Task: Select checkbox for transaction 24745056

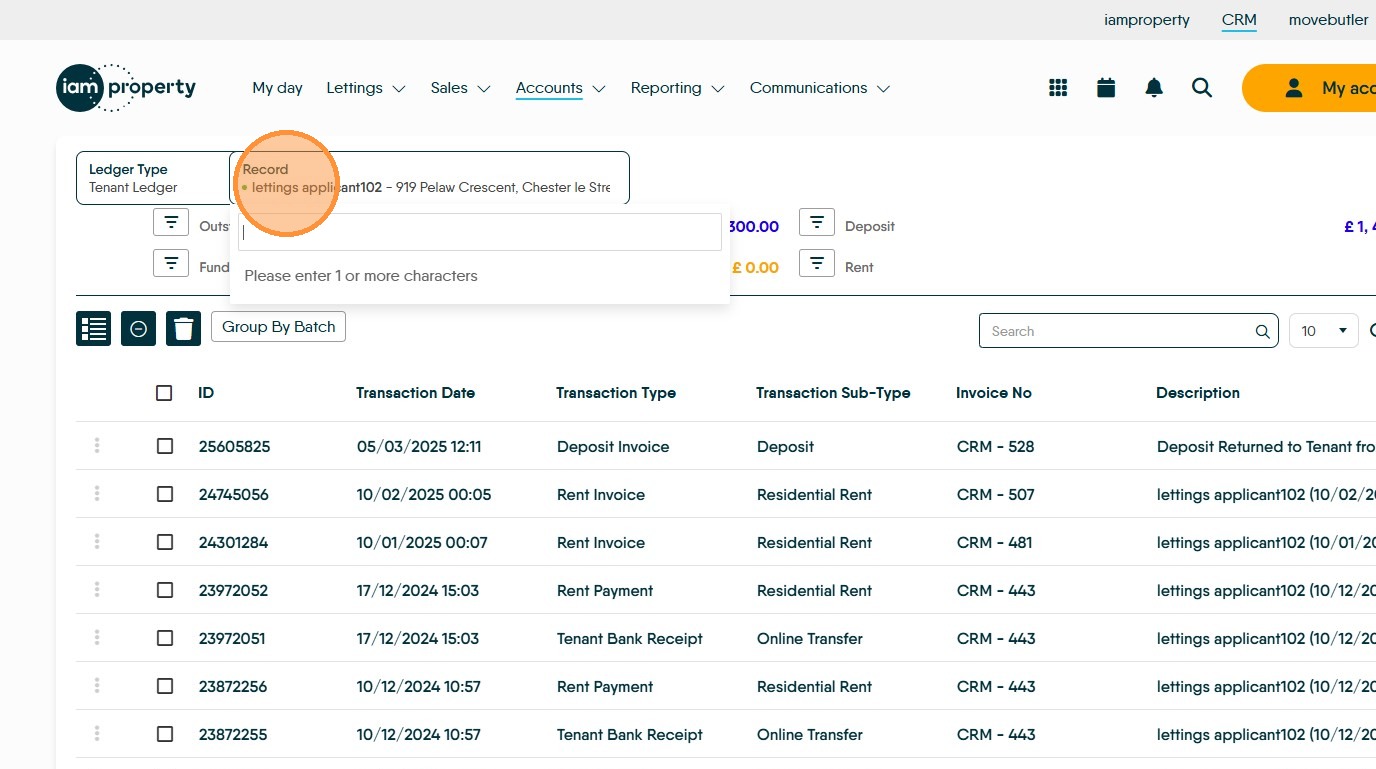Action: pos(165,494)
